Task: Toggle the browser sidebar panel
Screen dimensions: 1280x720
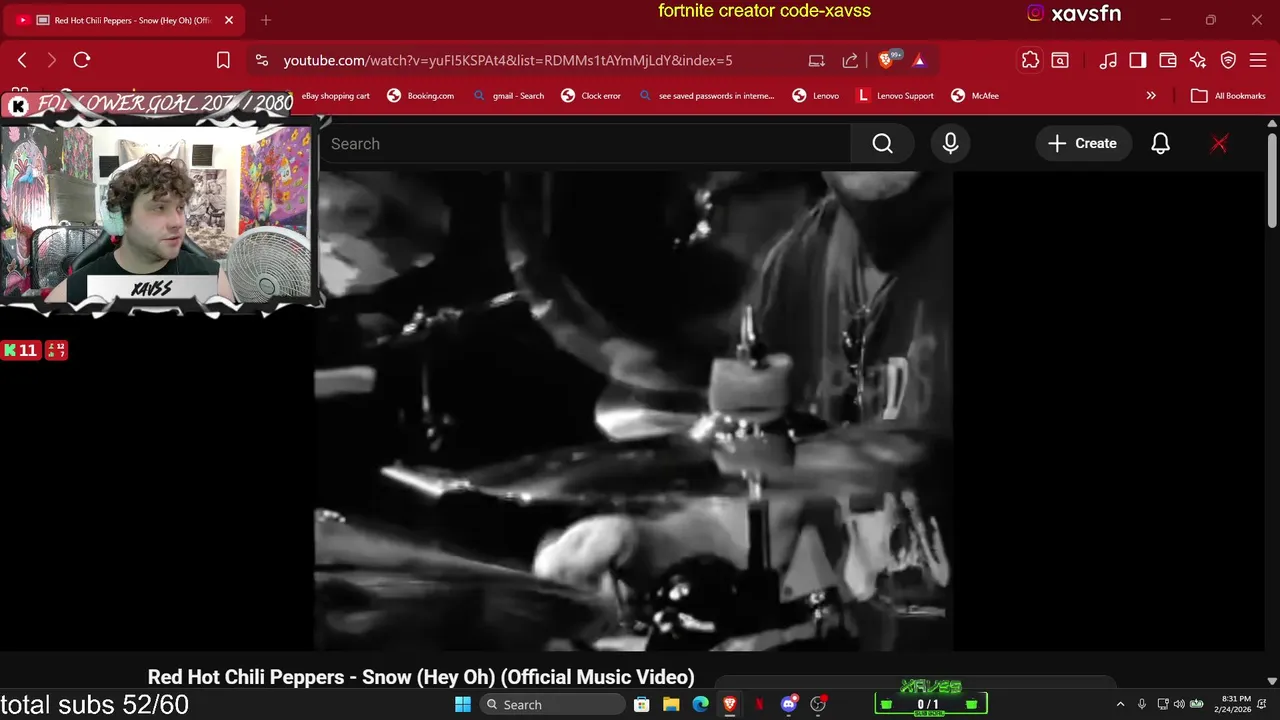Action: tap(1138, 60)
